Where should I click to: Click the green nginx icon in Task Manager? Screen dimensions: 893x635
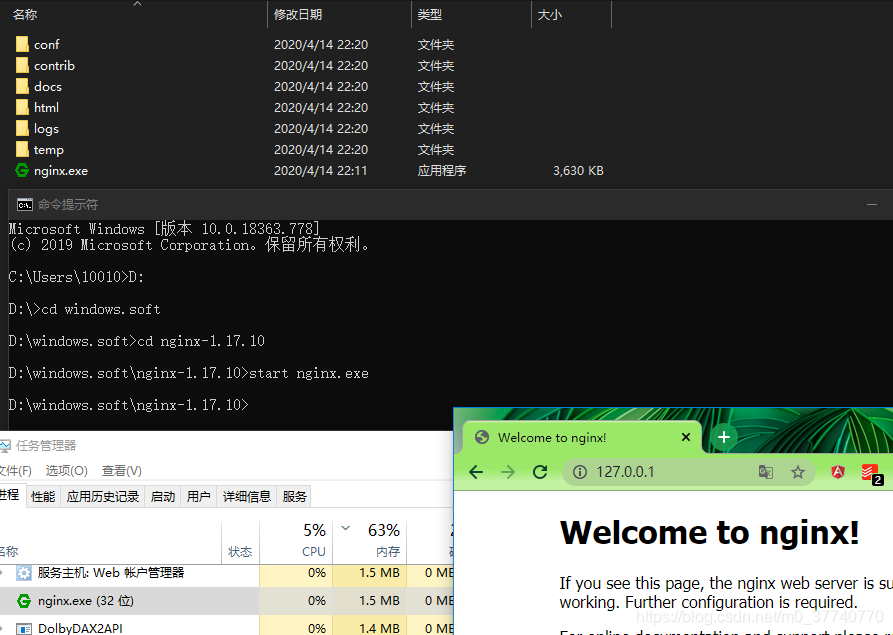point(26,600)
